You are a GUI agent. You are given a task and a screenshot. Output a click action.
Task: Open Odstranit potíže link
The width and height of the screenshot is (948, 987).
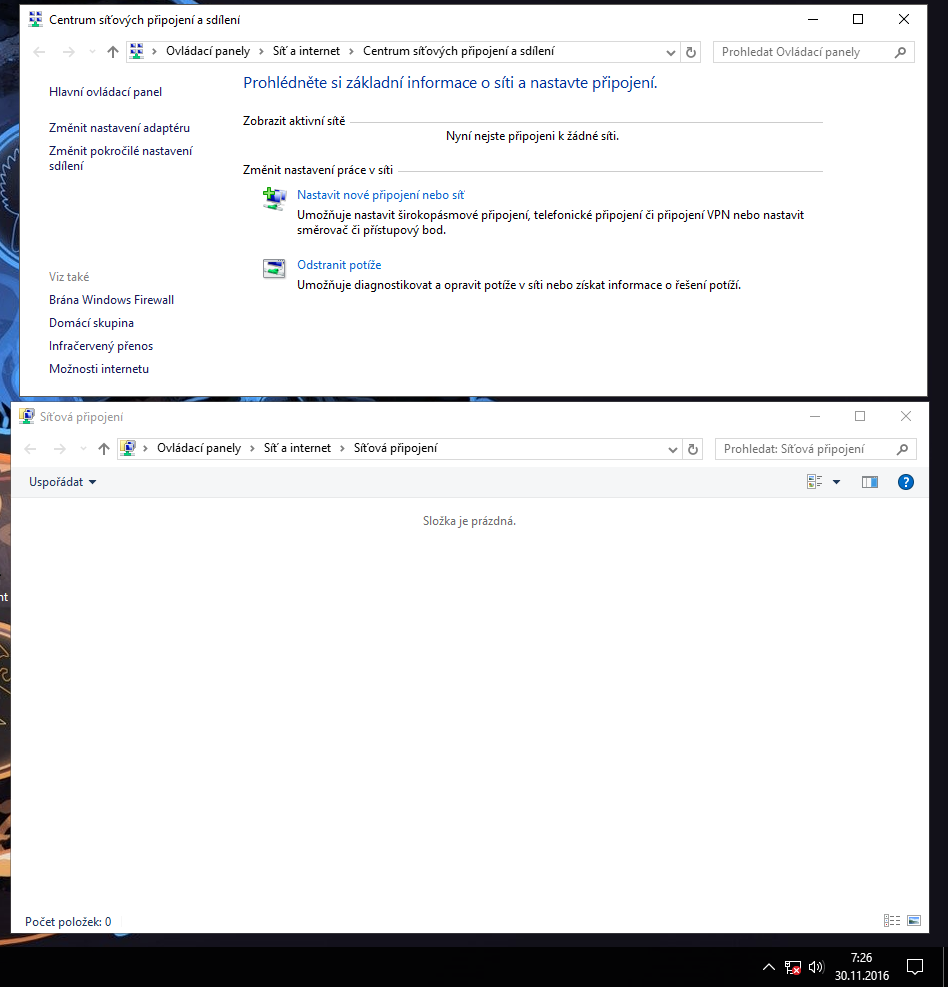pyautogui.click(x=339, y=265)
